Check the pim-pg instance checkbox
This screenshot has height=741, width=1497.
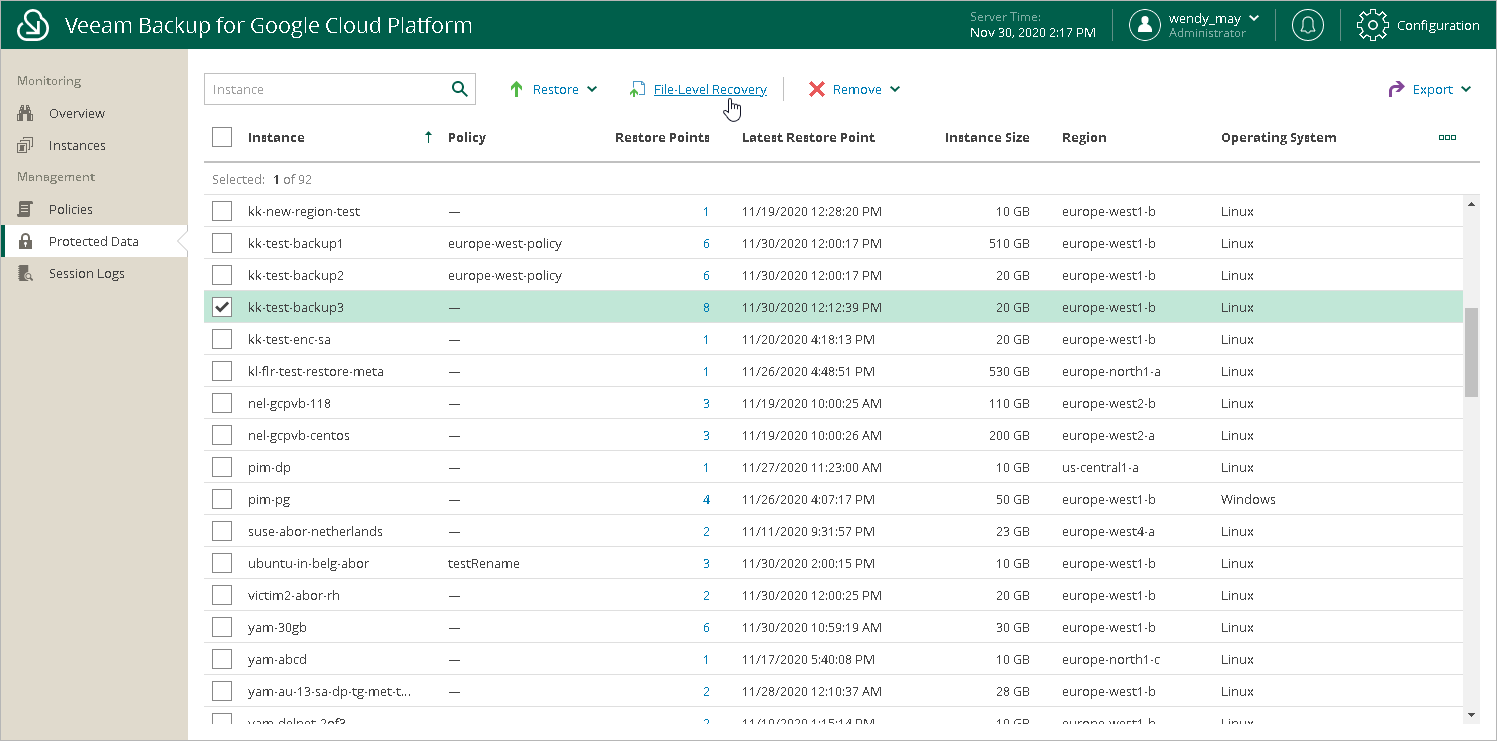pyautogui.click(x=222, y=500)
